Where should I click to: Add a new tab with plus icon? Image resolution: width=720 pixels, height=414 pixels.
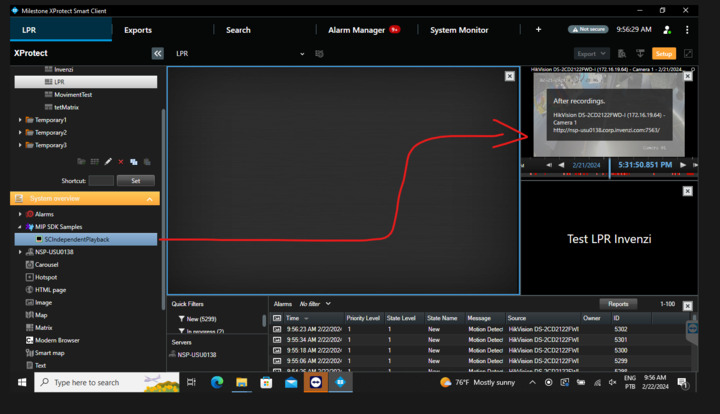click(x=538, y=30)
